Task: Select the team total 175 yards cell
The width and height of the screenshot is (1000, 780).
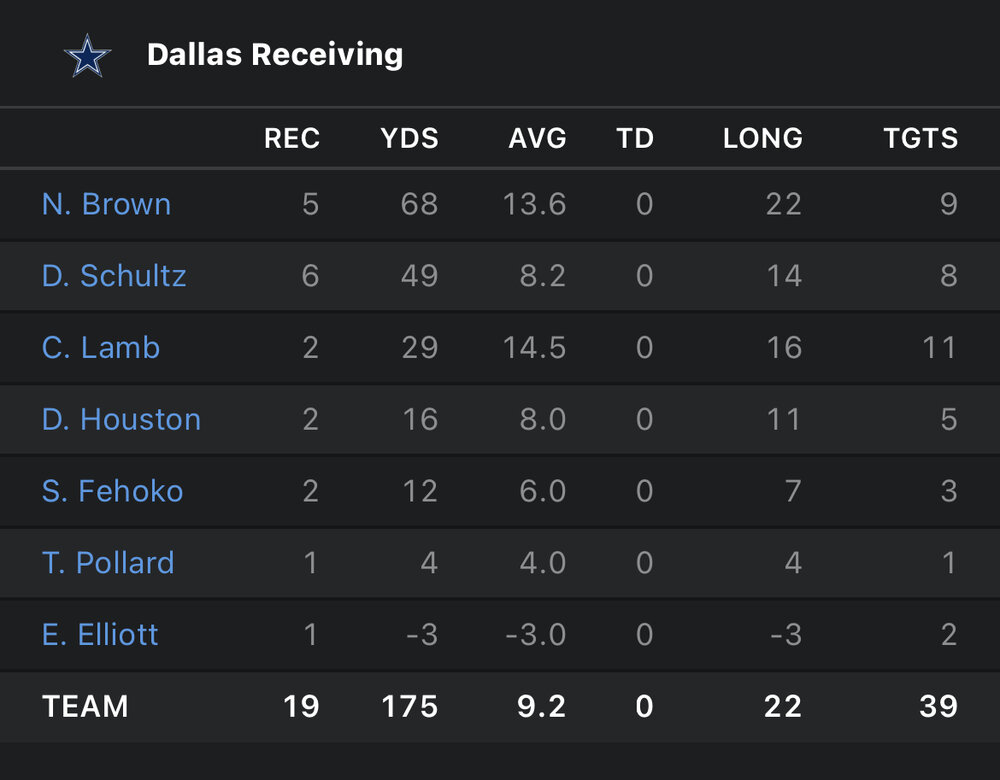Action: 409,707
